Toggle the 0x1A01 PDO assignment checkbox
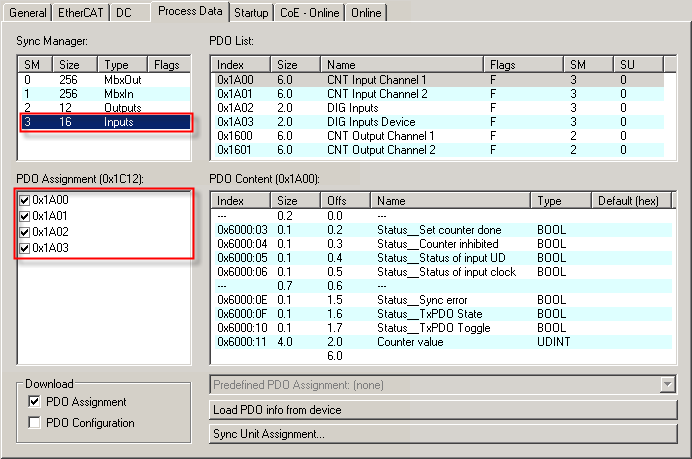 pos(25,216)
